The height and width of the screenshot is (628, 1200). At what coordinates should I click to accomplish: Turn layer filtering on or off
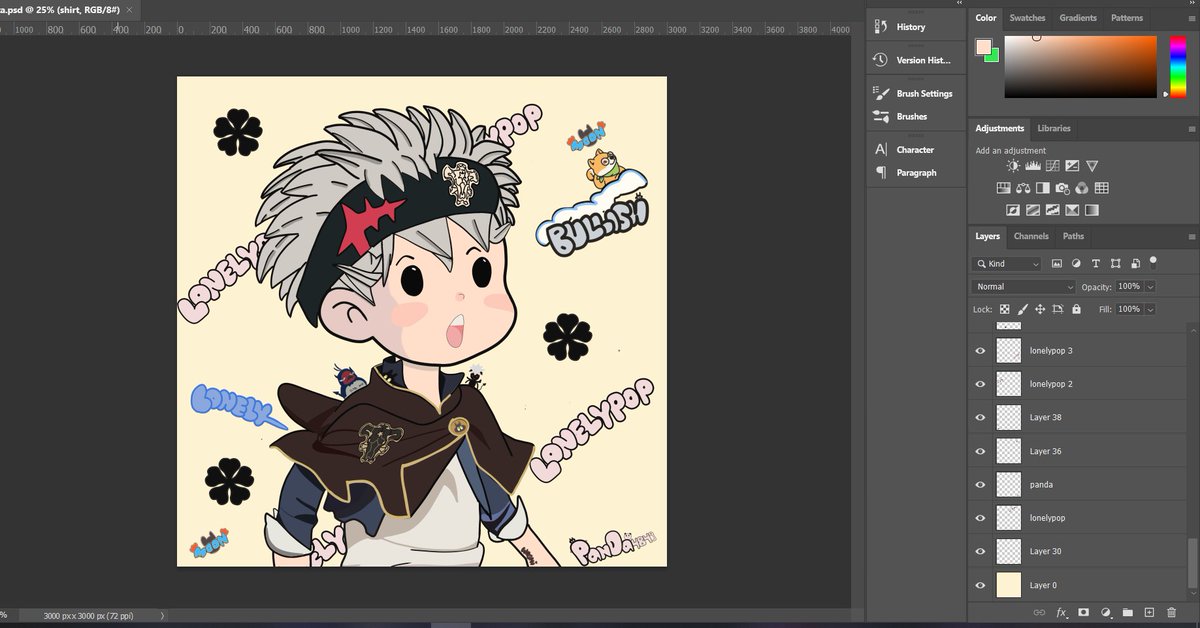pos(1153,262)
